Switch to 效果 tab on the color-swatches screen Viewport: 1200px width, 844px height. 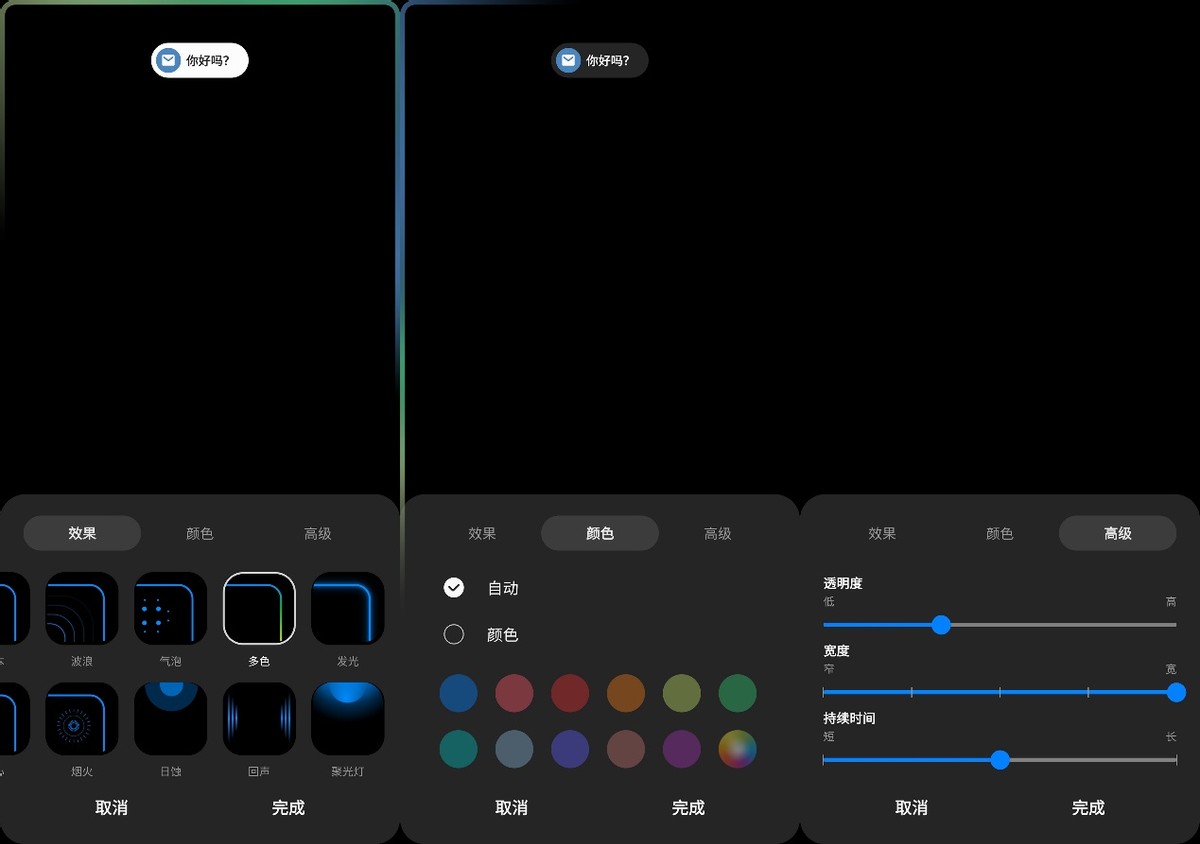coord(482,533)
